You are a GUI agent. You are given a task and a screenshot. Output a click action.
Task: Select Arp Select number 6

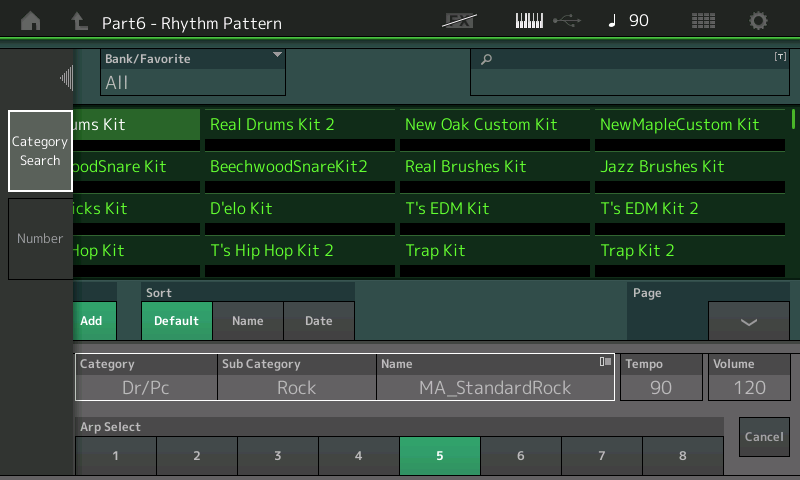coord(520,456)
